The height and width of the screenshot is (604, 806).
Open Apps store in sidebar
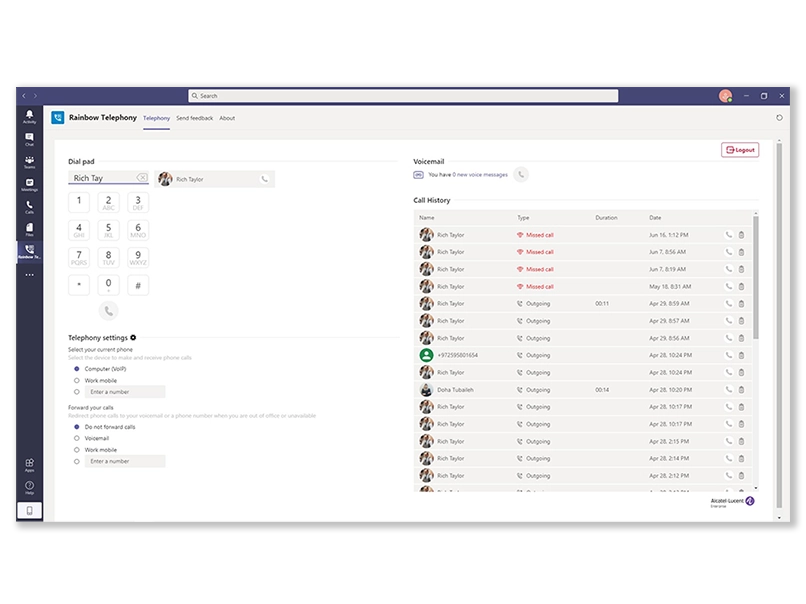click(29, 464)
